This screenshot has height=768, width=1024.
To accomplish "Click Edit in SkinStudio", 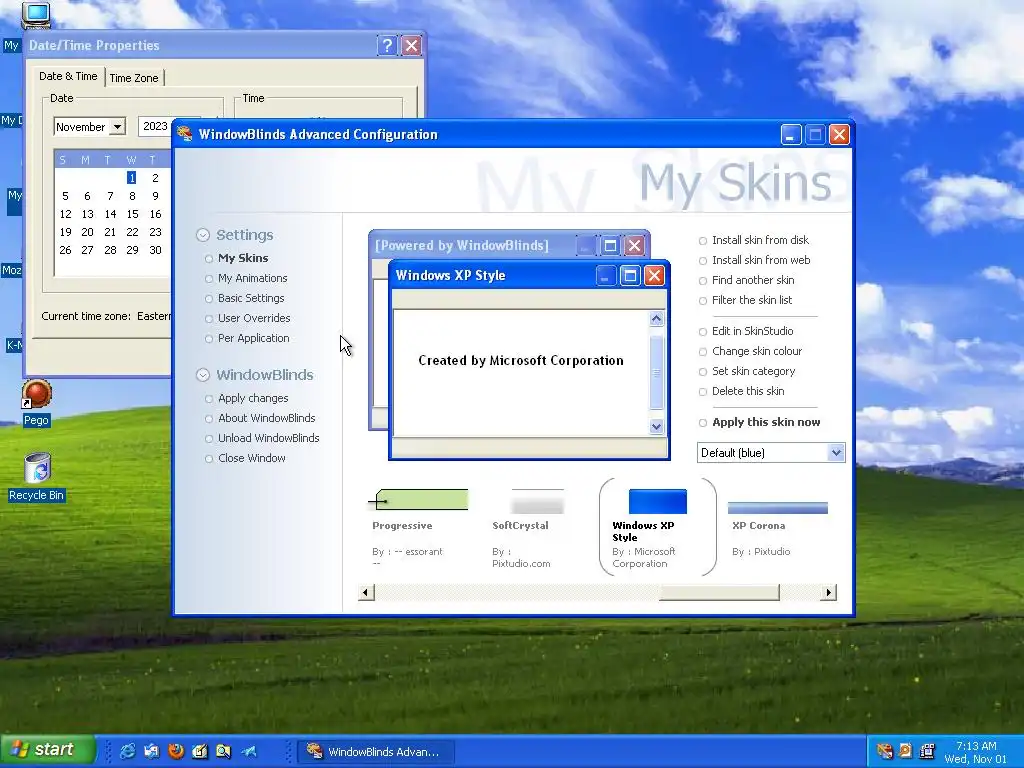I will tap(752, 331).
